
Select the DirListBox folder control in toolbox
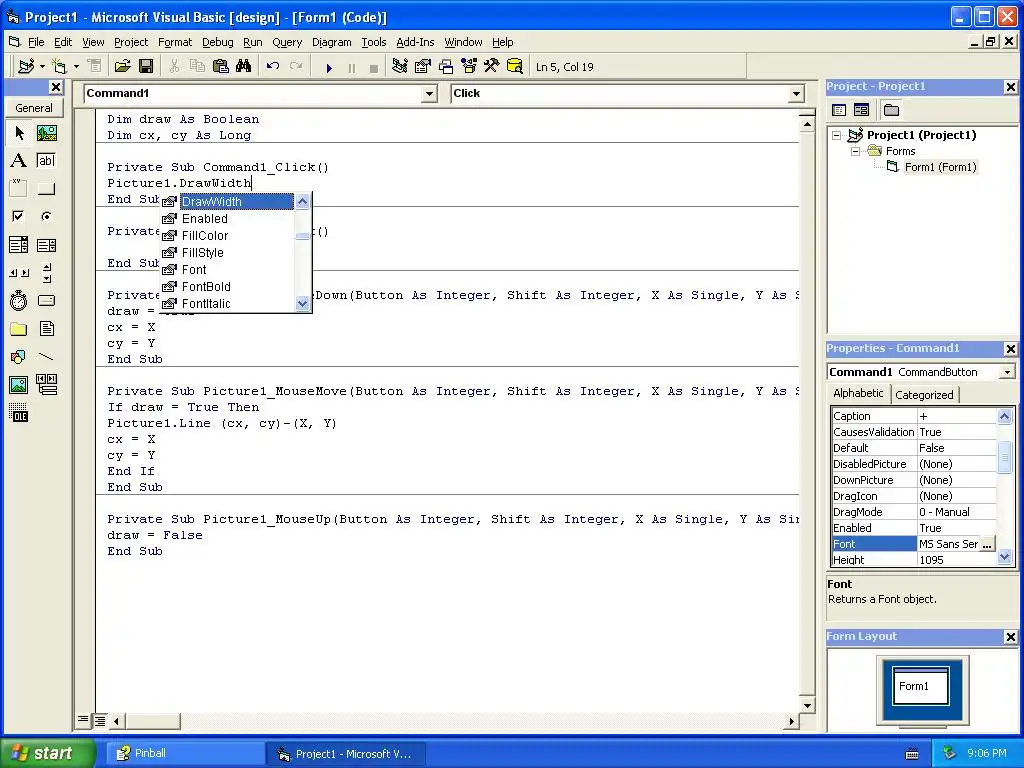(x=19, y=328)
